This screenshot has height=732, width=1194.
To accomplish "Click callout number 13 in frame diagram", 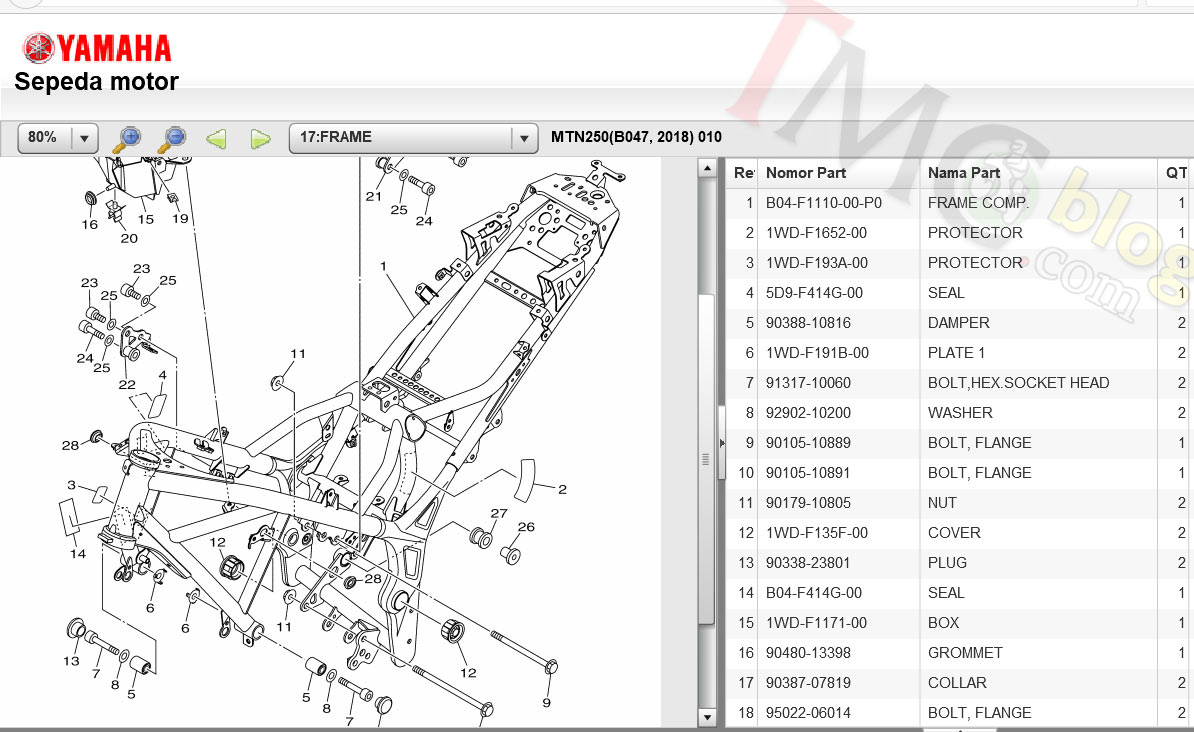I will click(71, 660).
